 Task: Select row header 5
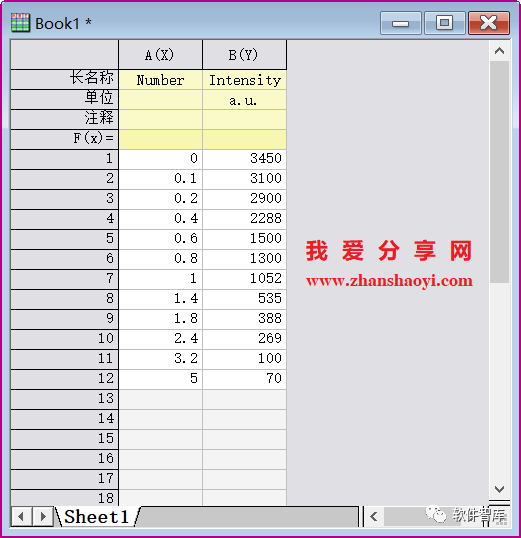coord(65,239)
